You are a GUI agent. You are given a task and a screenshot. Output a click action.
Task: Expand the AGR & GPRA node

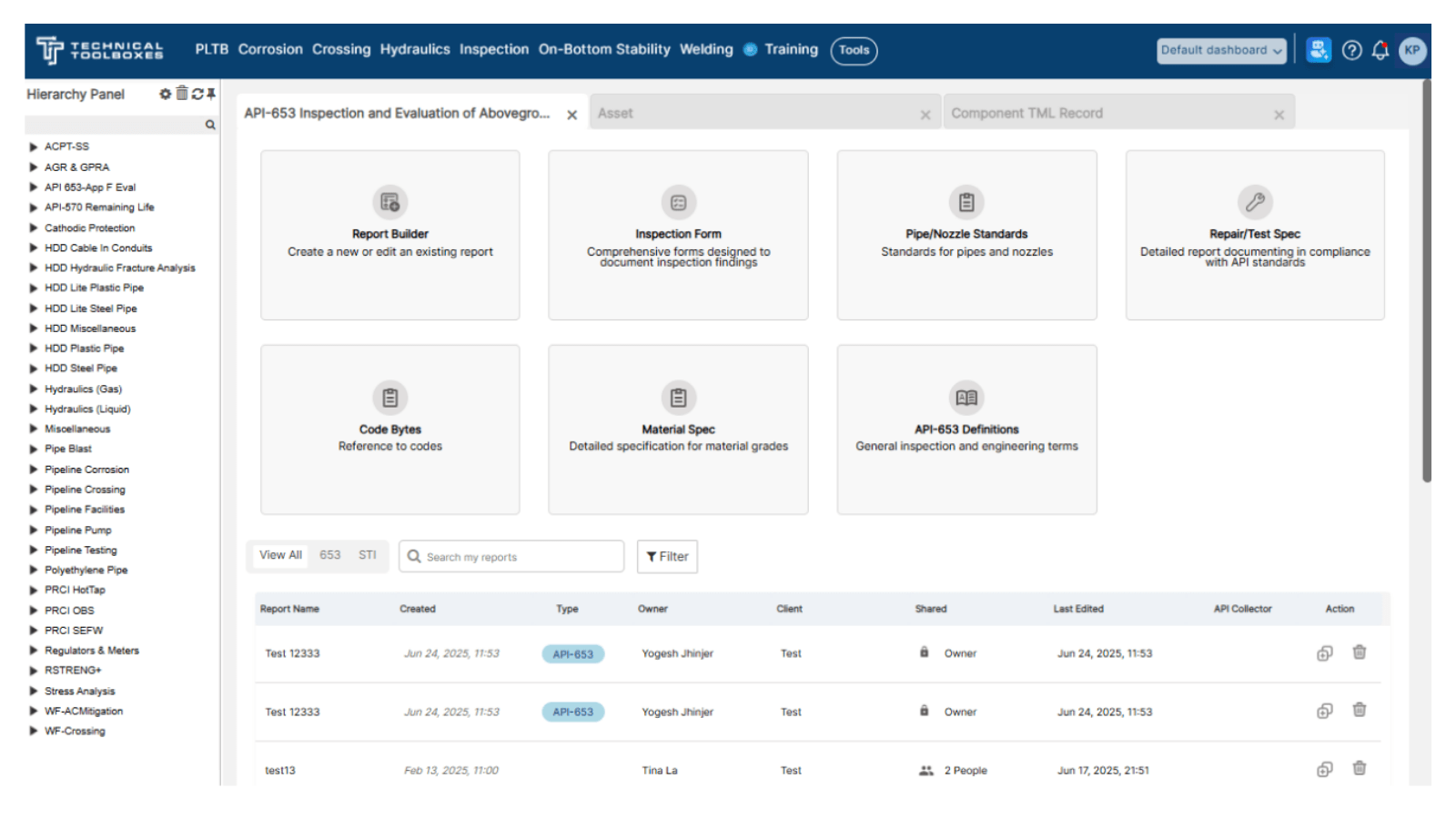coord(34,167)
